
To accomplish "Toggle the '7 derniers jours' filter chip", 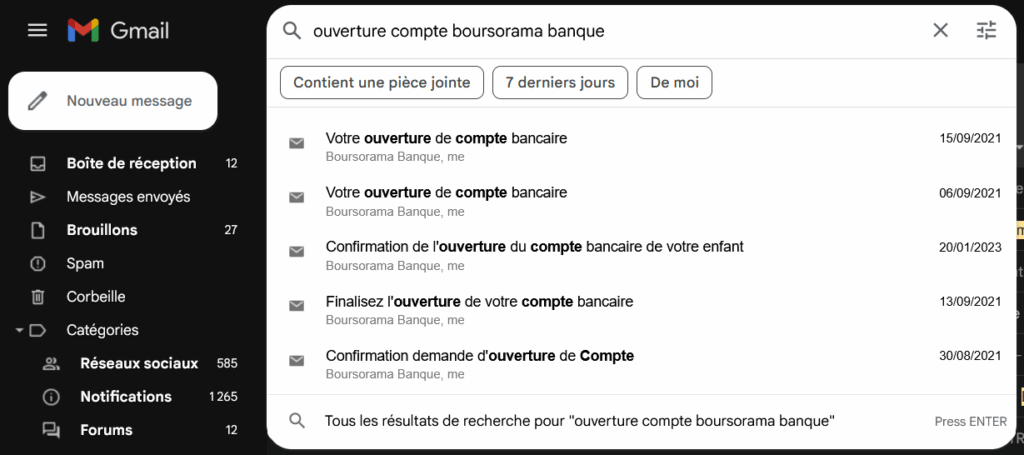I will click(x=560, y=83).
